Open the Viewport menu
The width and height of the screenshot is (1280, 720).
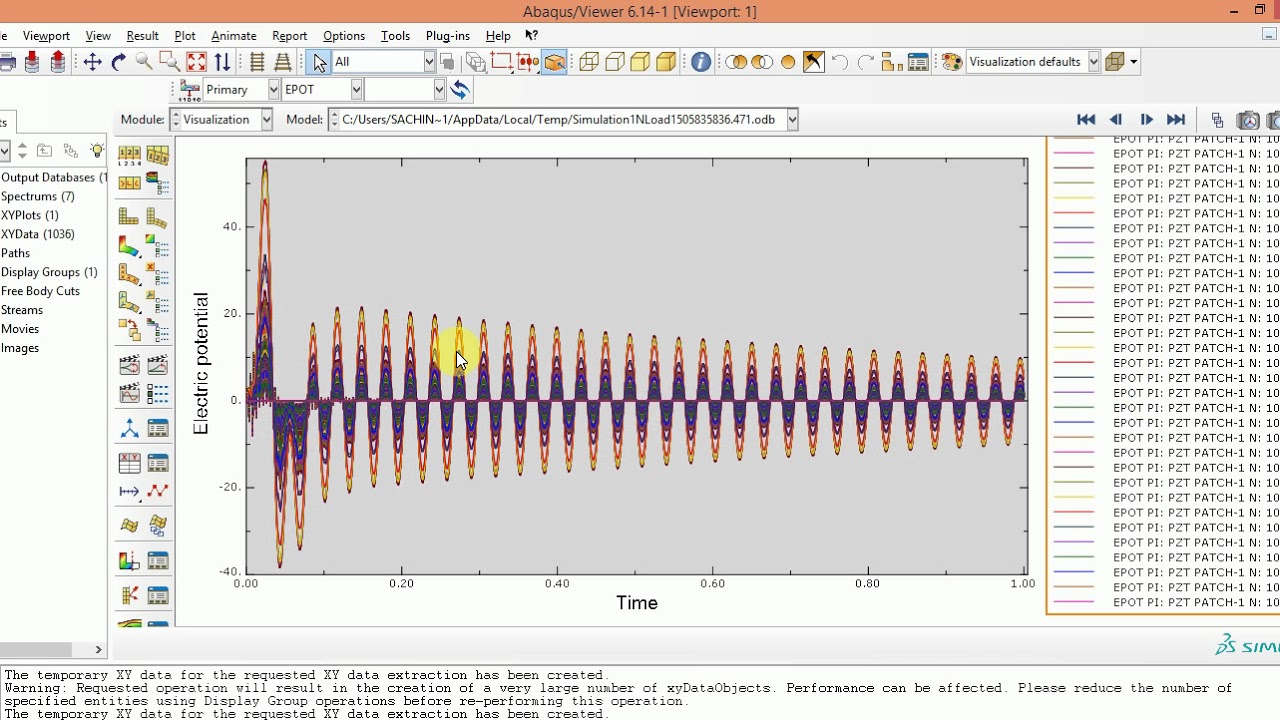point(46,36)
